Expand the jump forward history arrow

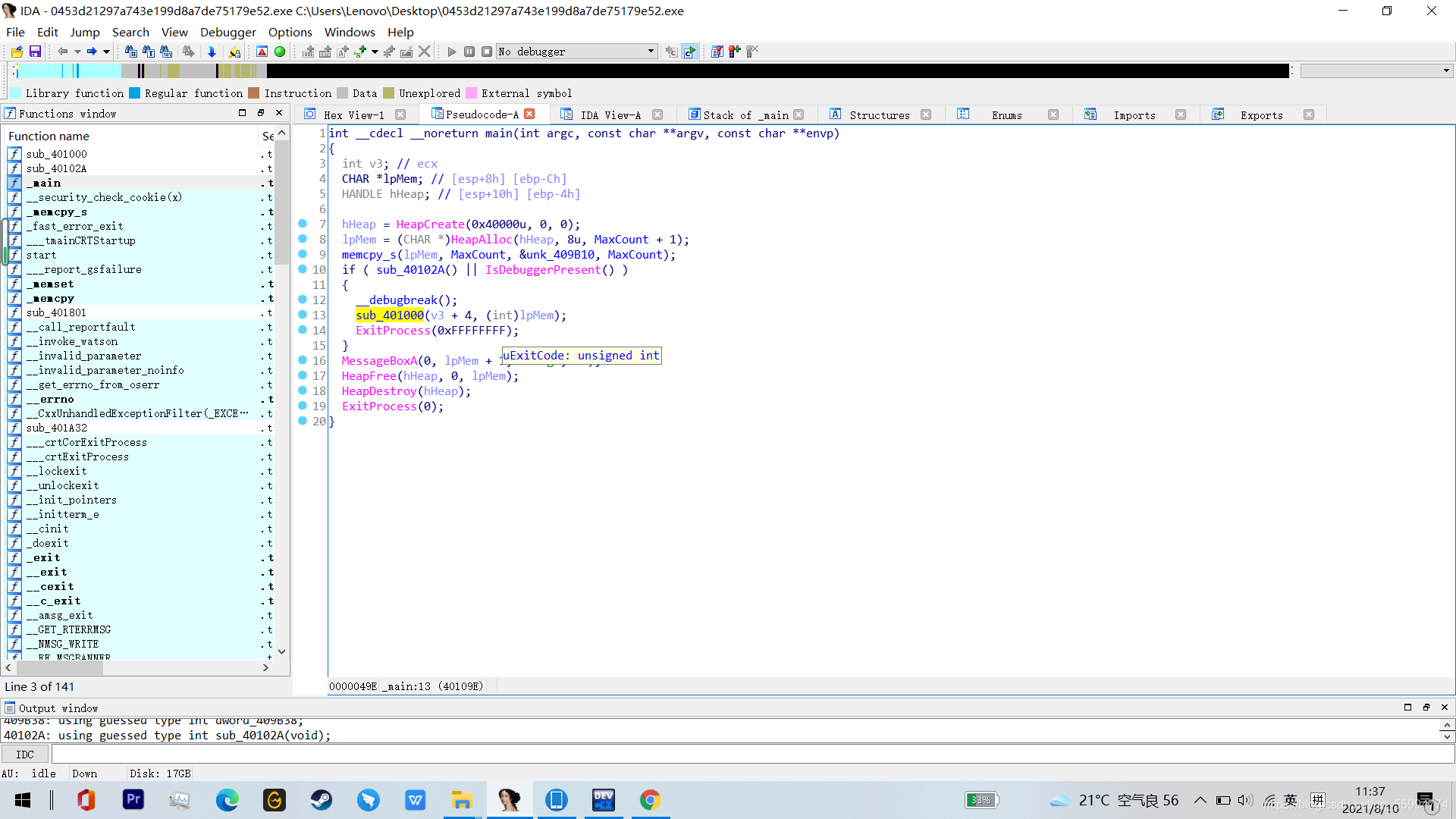(106, 52)
